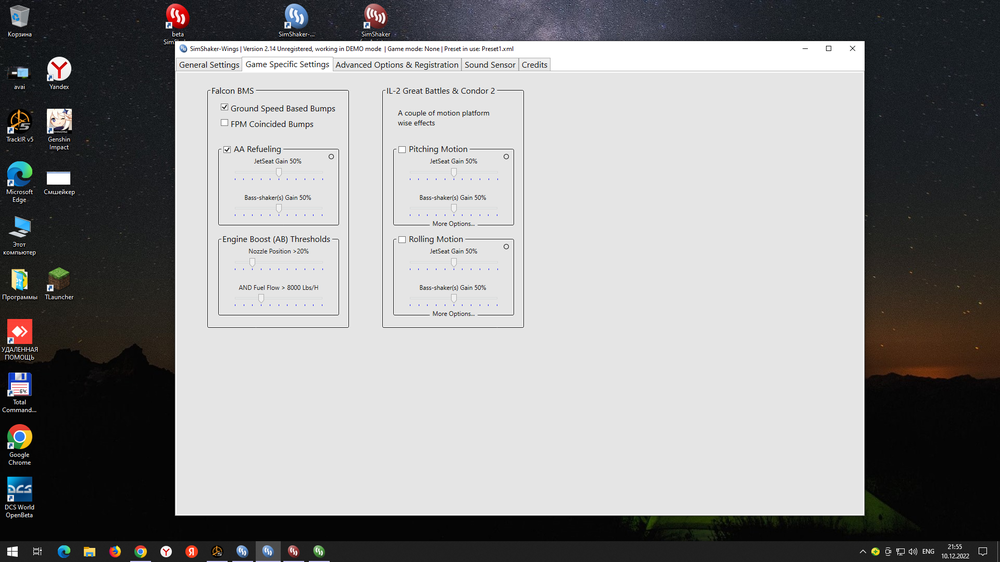Select the Смшейкер desktop icon
Image resolution: width=1000 pixels, height=562 pixels.
59,182
